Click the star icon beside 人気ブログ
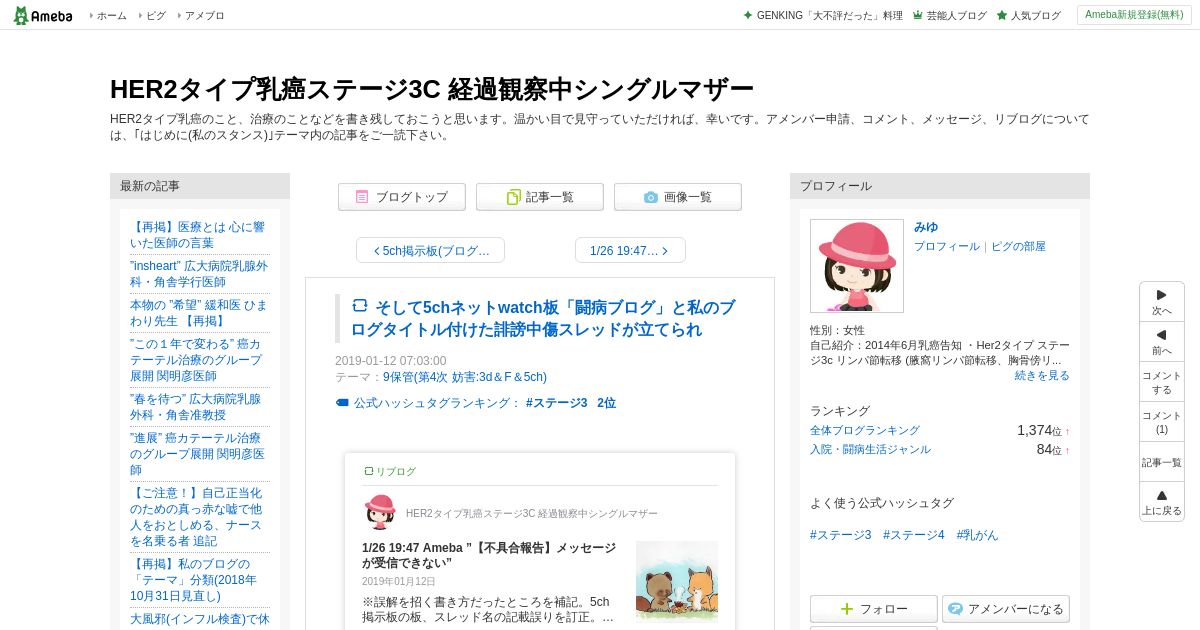The image size is (1200, 630). [x=1002, y=16]
